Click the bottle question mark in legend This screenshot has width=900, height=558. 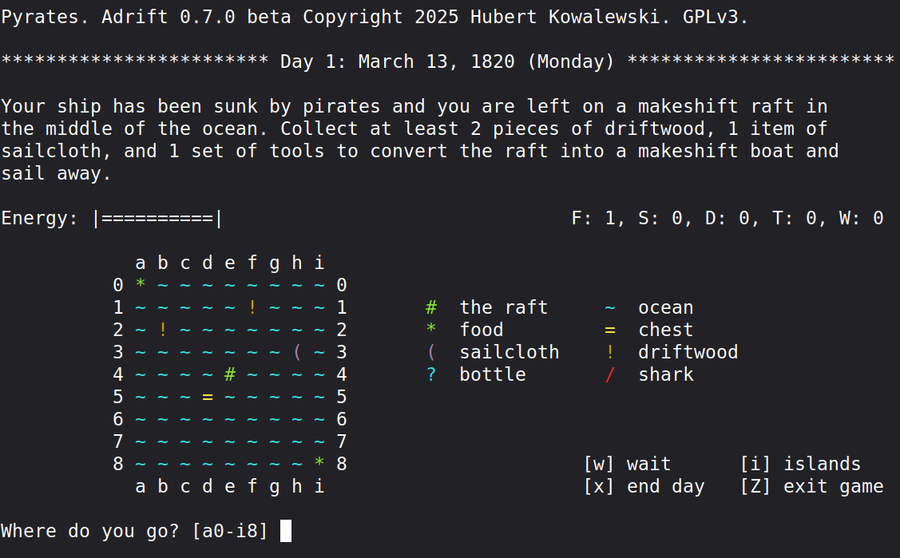click(x=431, y=375)
